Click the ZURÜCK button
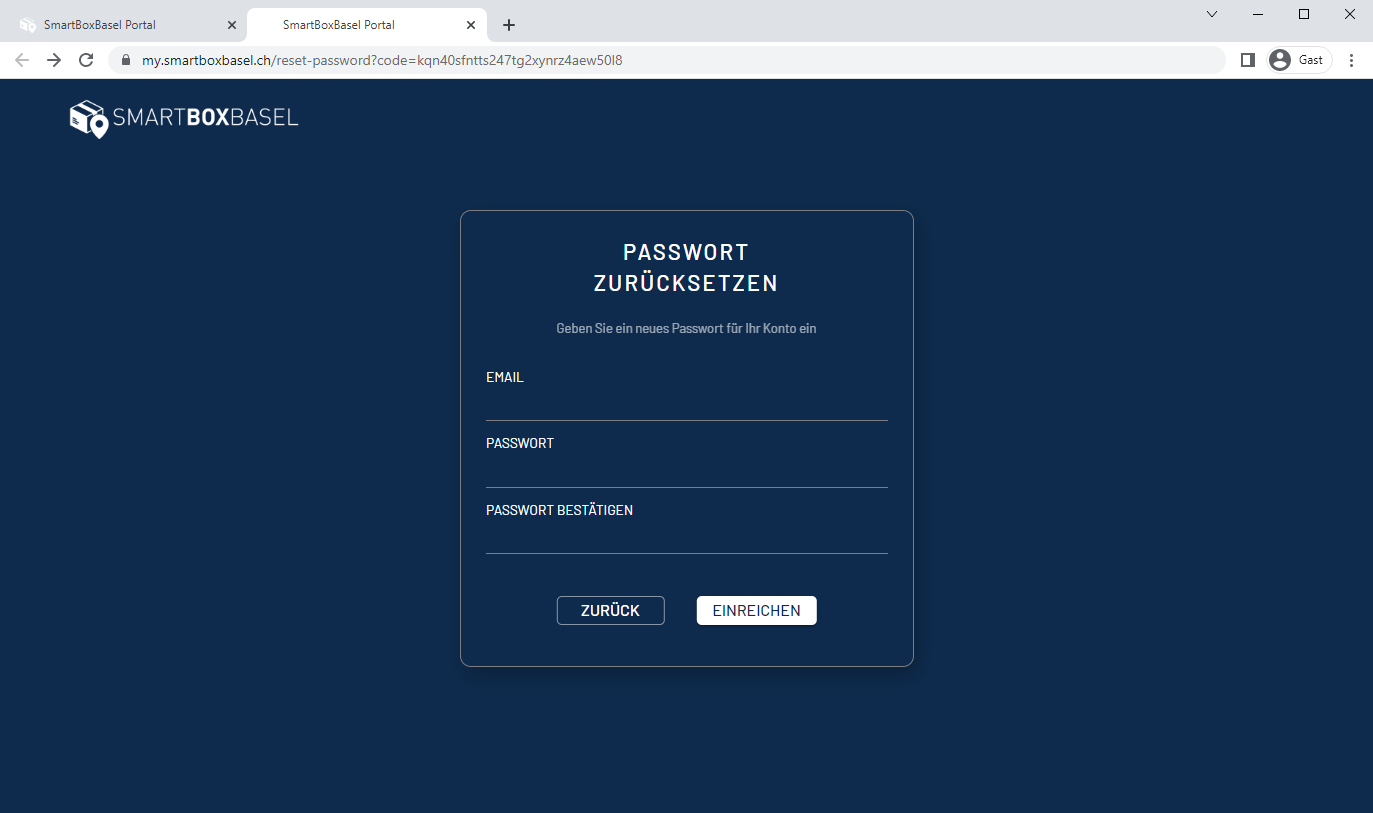Screen dimensions: 1373x813 pyautogui.click(x=610, y=610)
